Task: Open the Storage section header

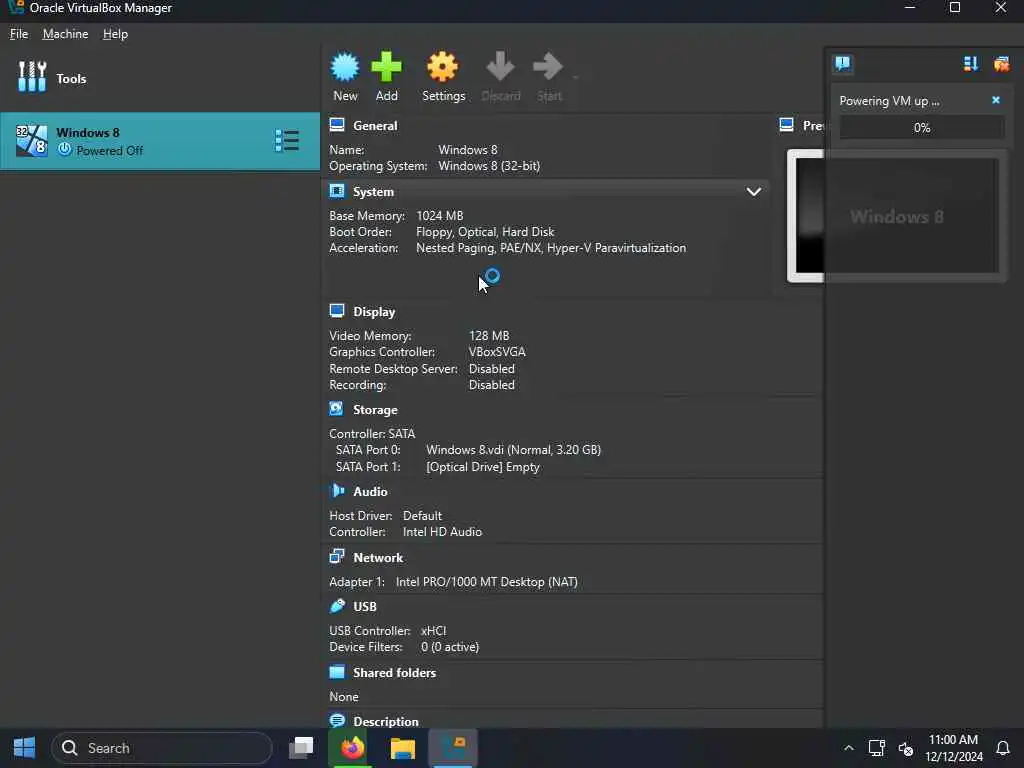Action: 375,409
